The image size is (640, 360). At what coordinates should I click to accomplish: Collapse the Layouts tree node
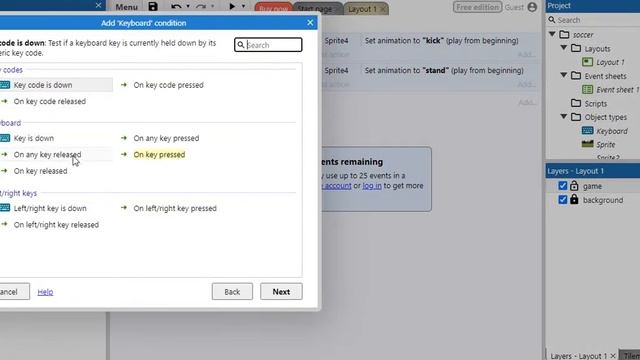[x=564, y=48]
